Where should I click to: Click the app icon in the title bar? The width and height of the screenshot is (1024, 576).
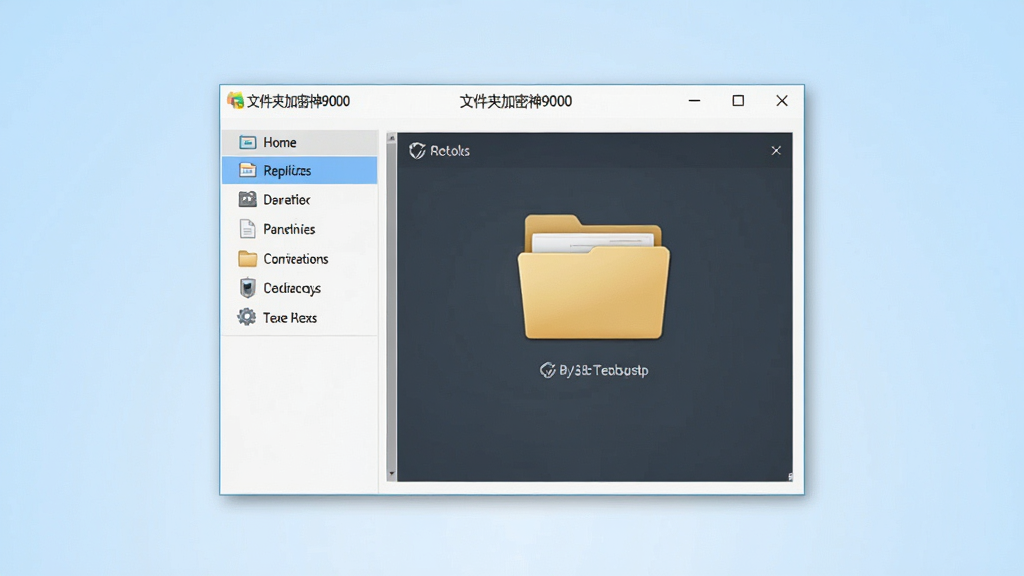[235, 101]
